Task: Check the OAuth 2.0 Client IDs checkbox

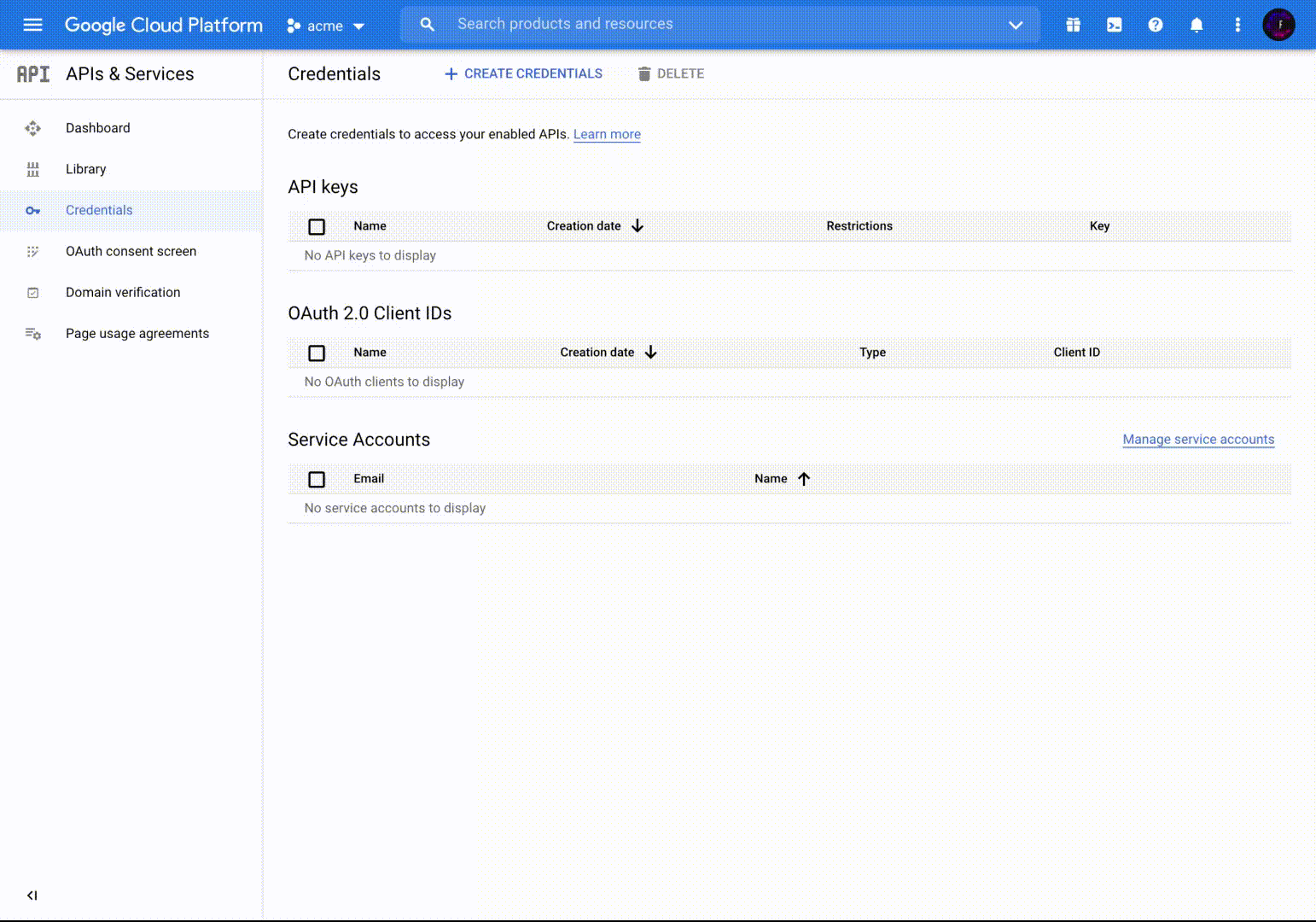Action: point(317,353)
